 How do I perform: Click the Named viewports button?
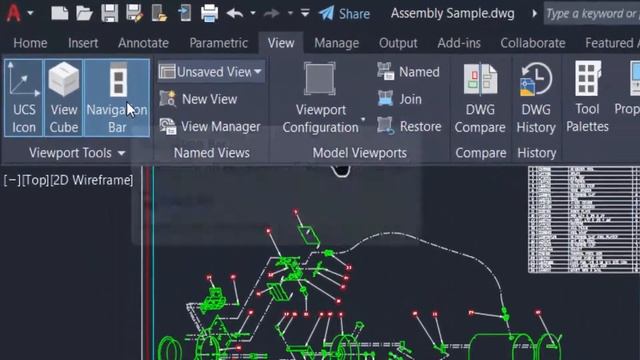pyautogui.click(x=408, y=72)
